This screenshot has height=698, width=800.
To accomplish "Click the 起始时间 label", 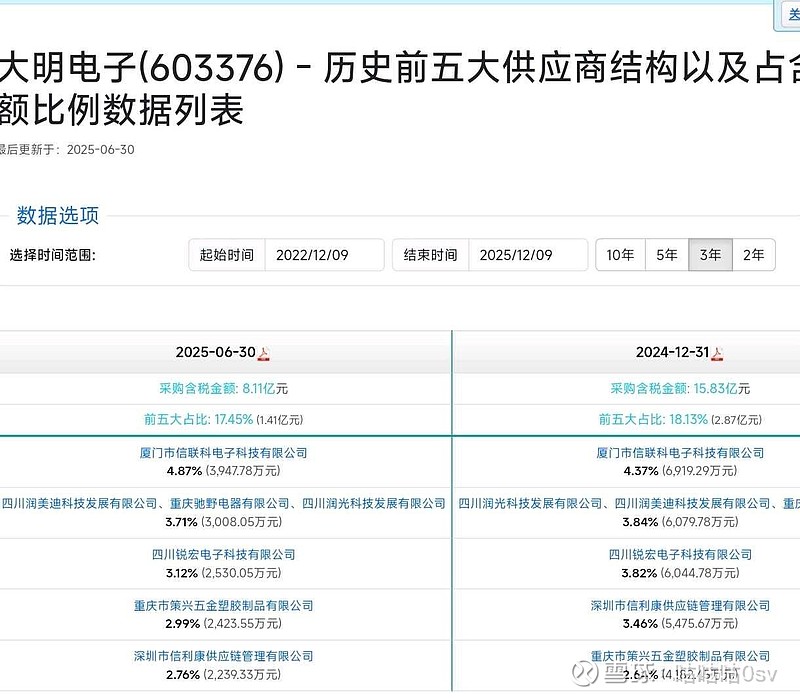I will point(227,255).
